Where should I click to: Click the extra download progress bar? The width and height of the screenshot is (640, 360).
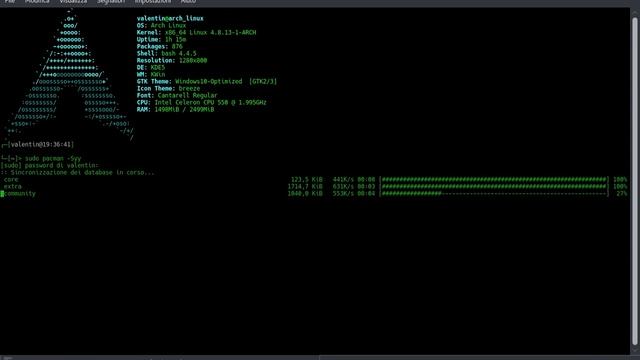[494, 187]
